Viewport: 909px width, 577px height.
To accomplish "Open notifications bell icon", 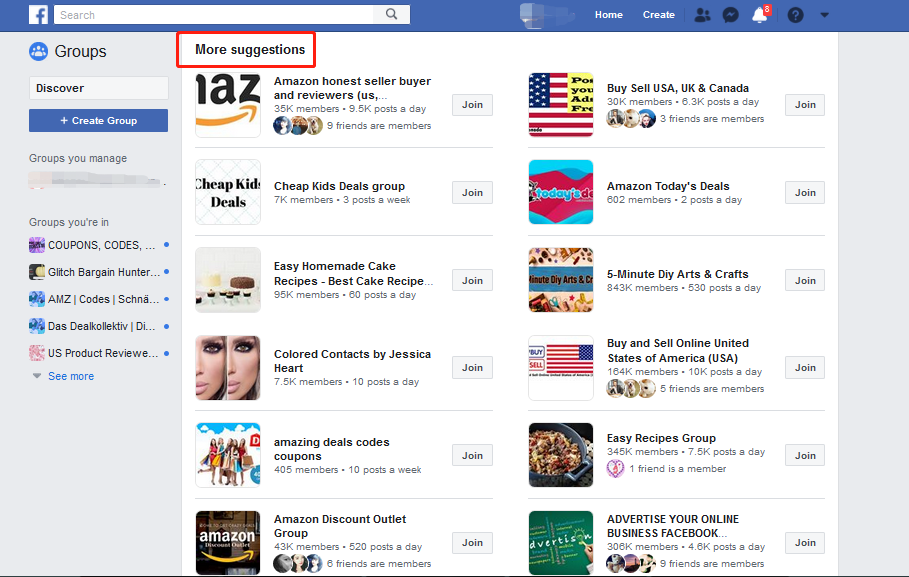I will [x=759, y=14].
